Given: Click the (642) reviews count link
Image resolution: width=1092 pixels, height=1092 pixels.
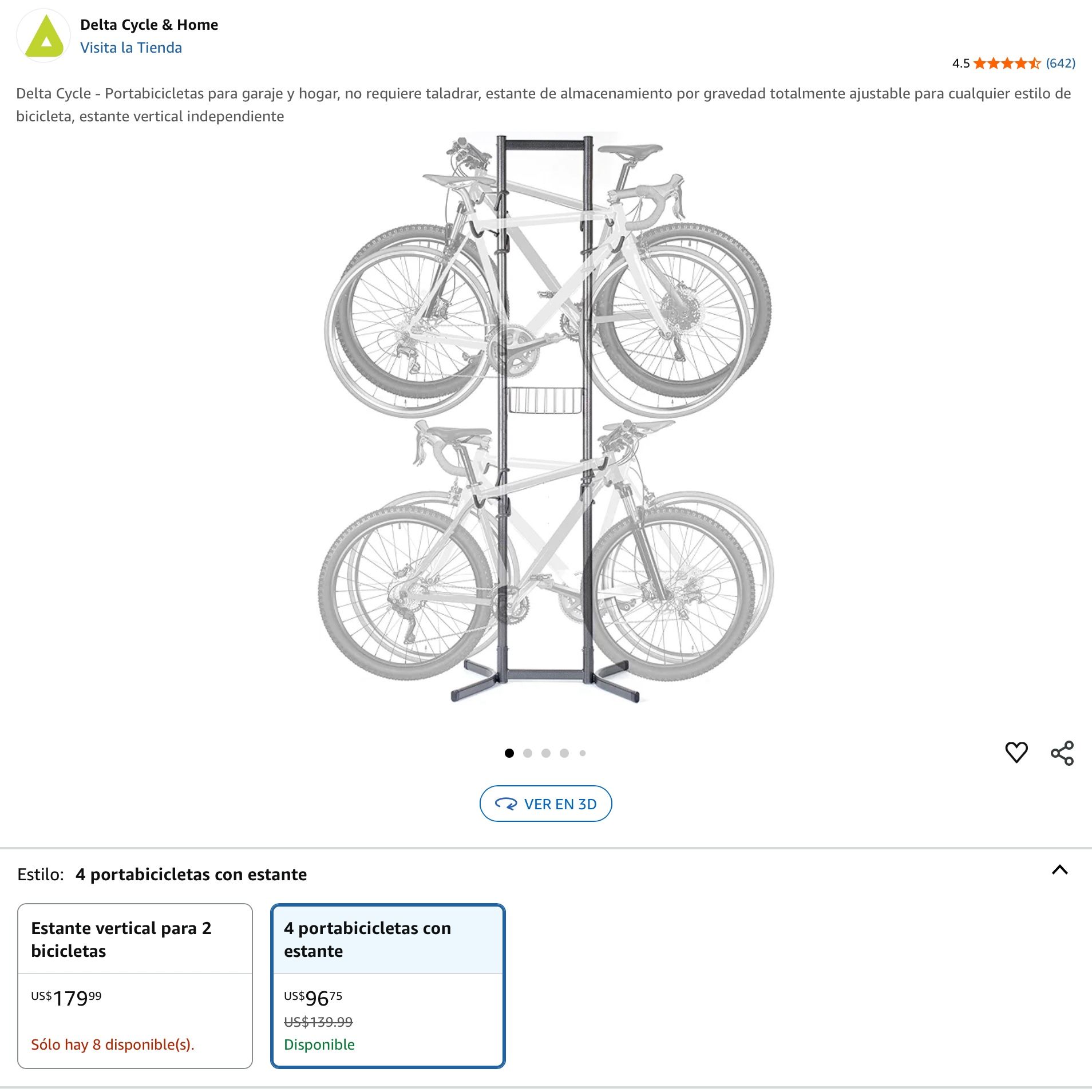Looking at the screenshot, I should (1062, 64).
